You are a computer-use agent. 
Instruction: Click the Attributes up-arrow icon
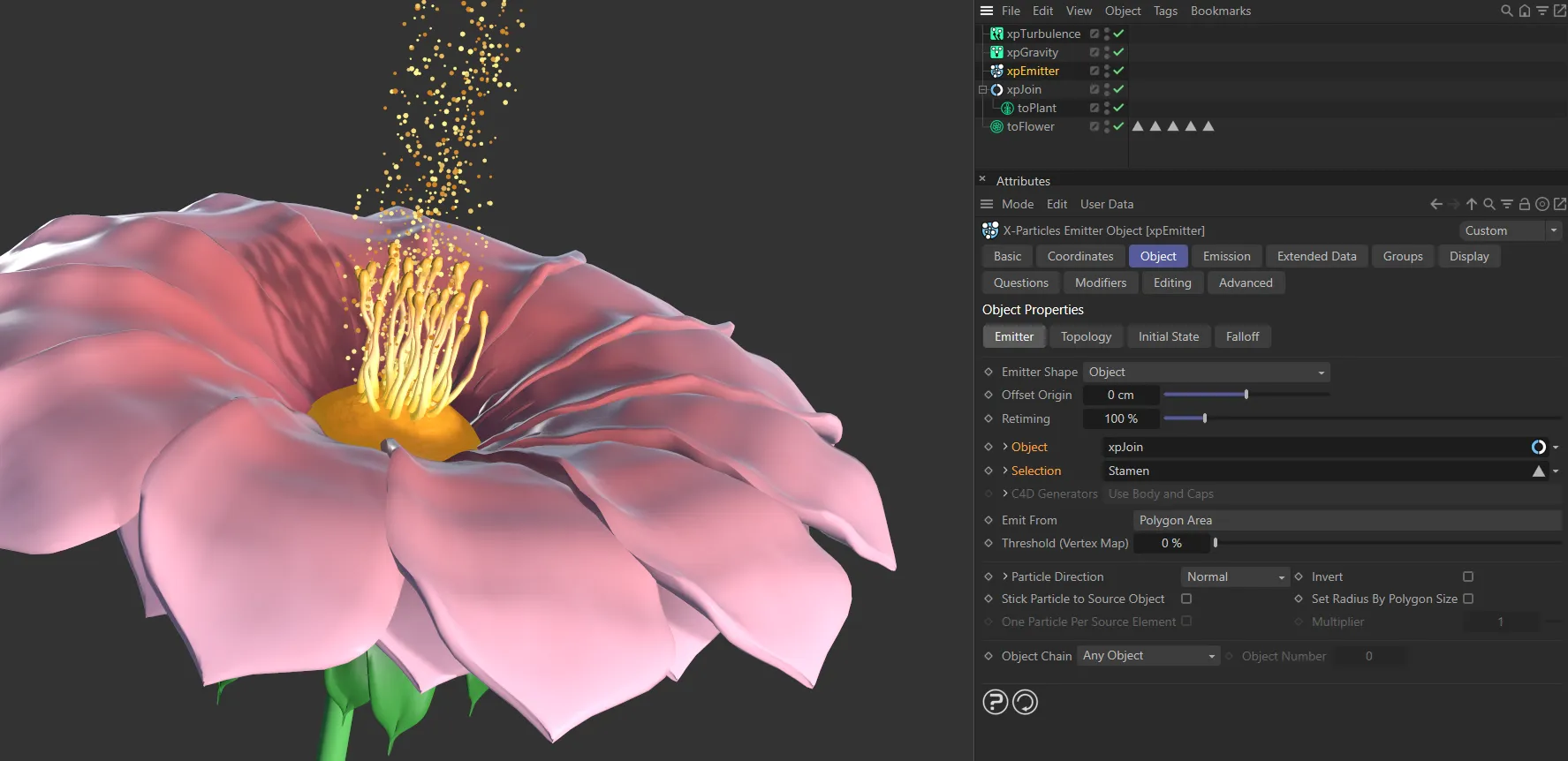(x=1472, y=204)
